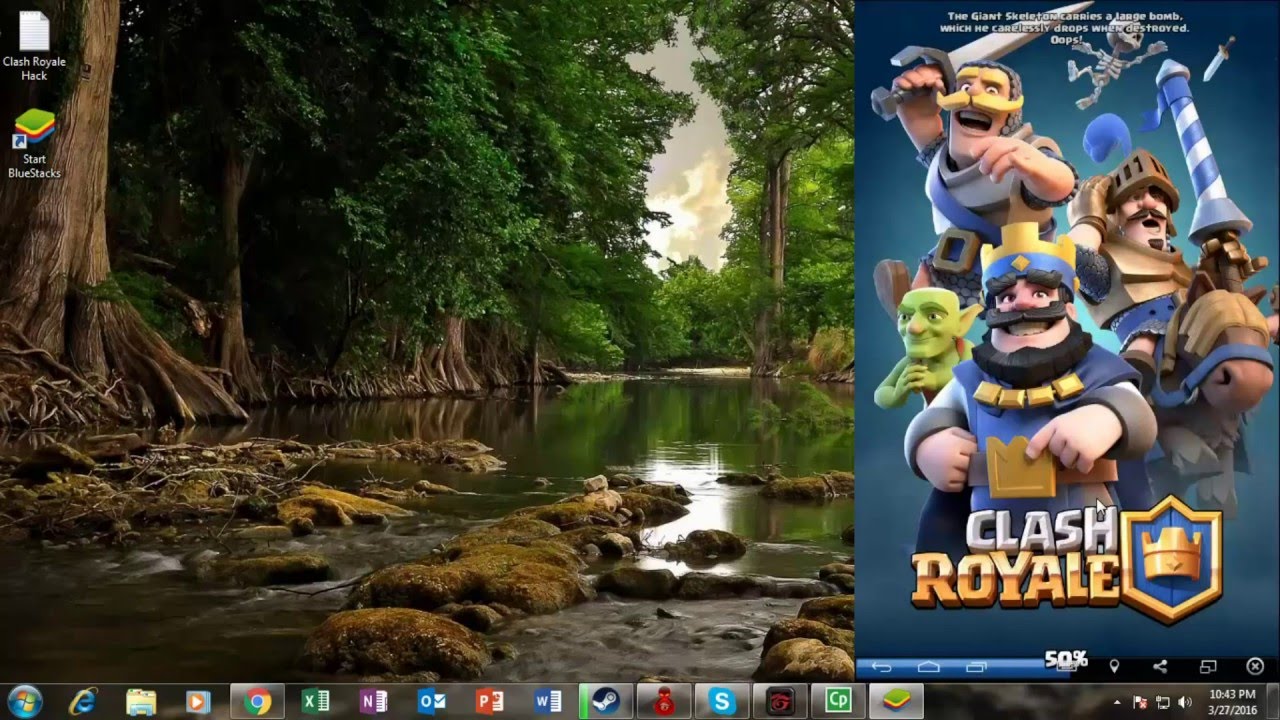Tap the BlueStacks Android home button
The width and height of the screenshot is (1280, 720).
click(x=929, y=667)
